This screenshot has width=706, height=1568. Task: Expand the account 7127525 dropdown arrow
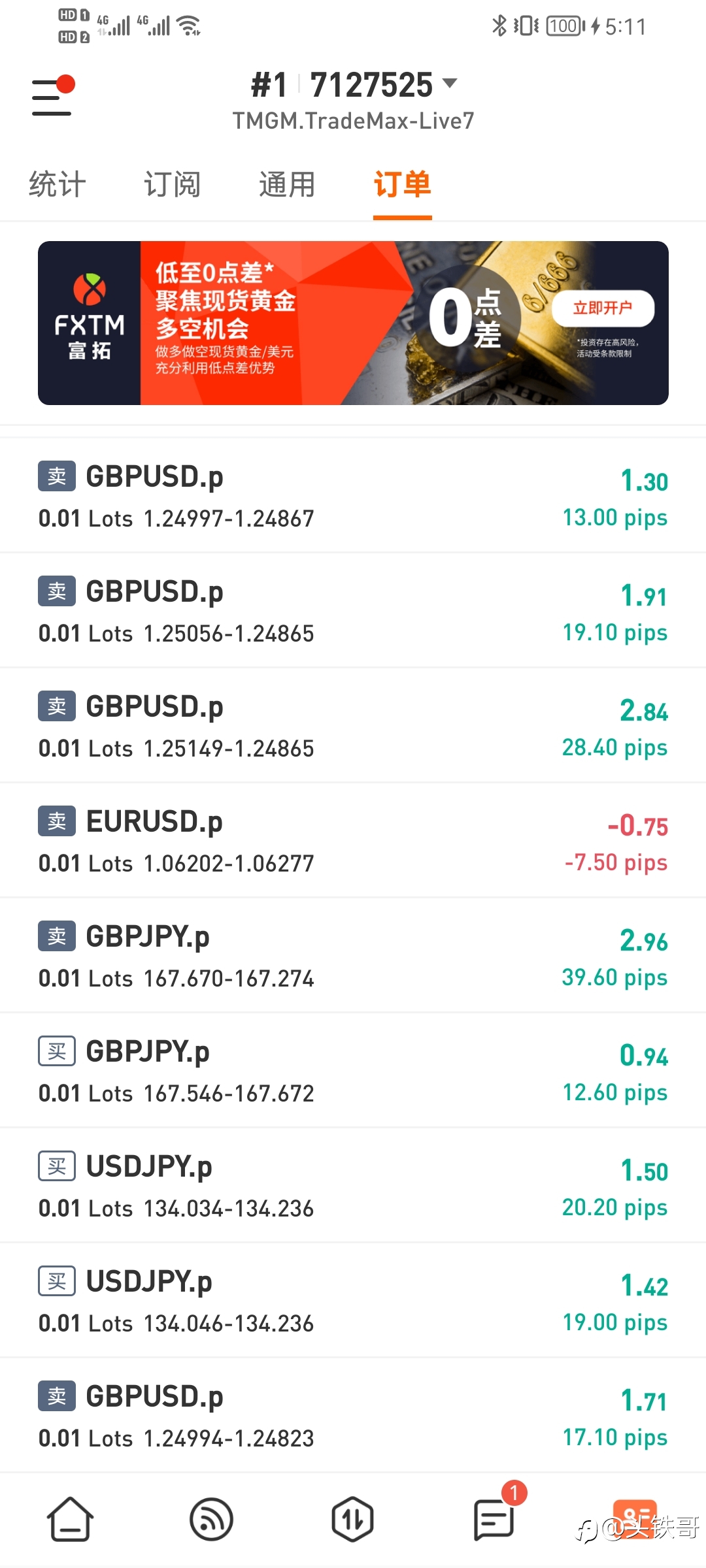pos(450,83)
